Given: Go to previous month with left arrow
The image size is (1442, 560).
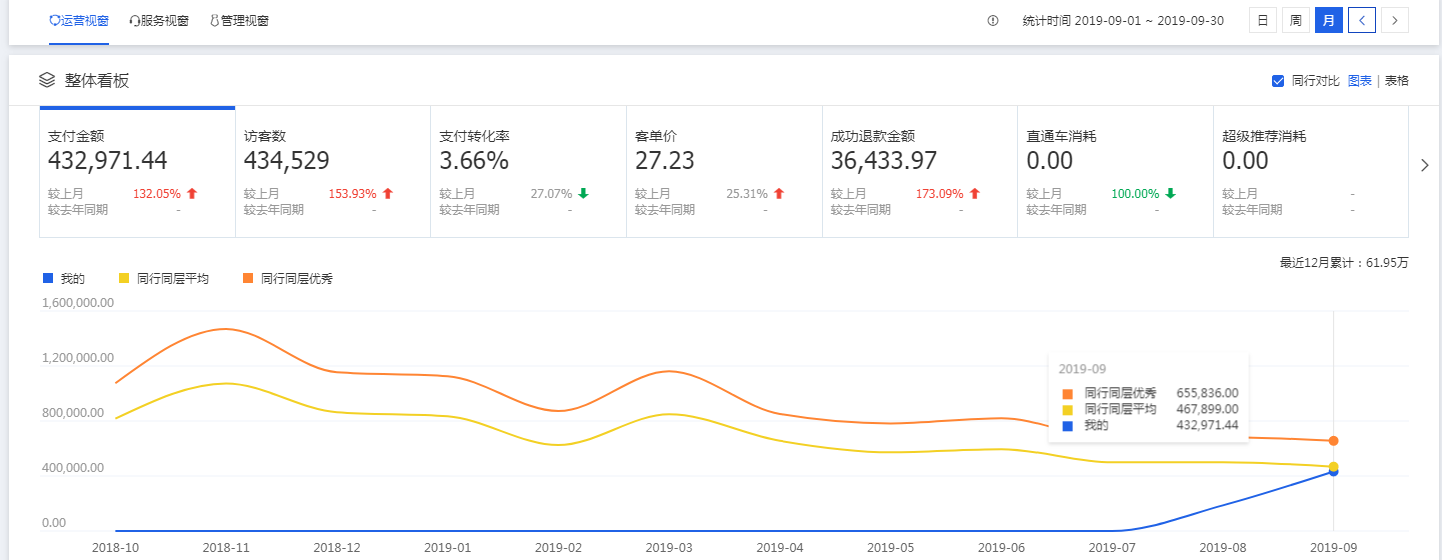Looking at the screenshot, I should click(x=1362, y=20).
